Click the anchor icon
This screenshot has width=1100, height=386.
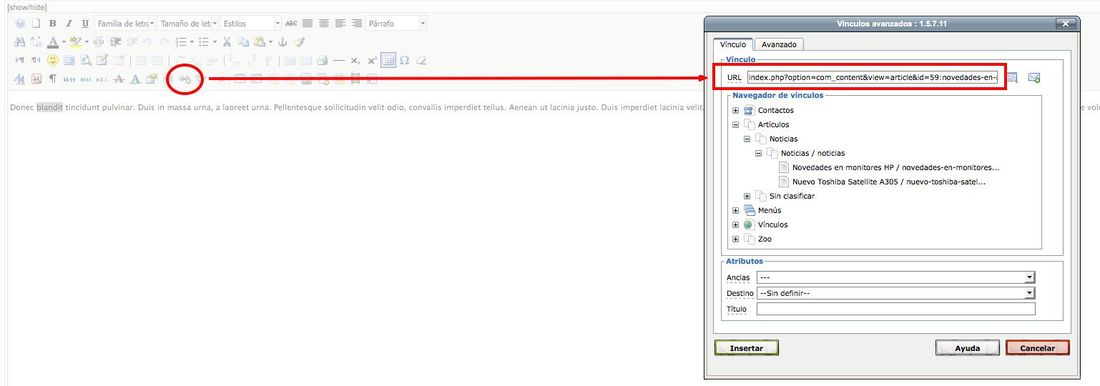point(283,42)
